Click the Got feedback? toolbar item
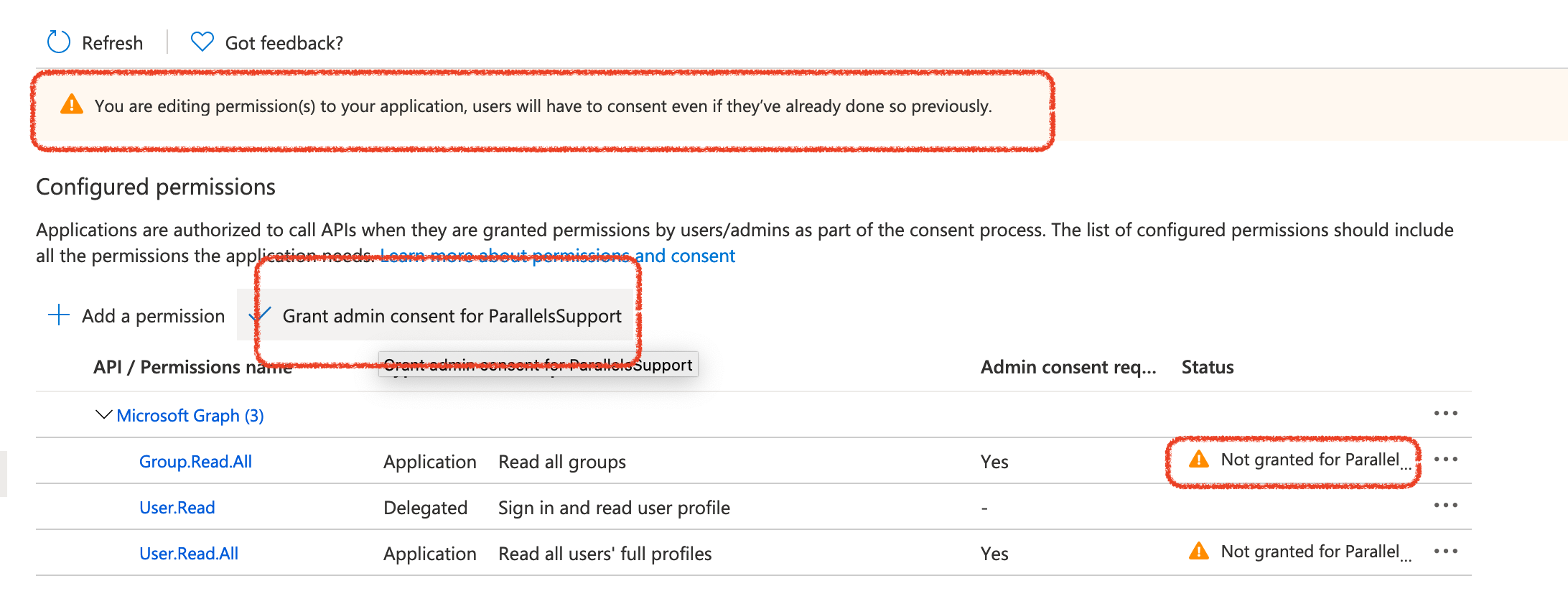This screenshot has height=609, width=1568. 284,43
